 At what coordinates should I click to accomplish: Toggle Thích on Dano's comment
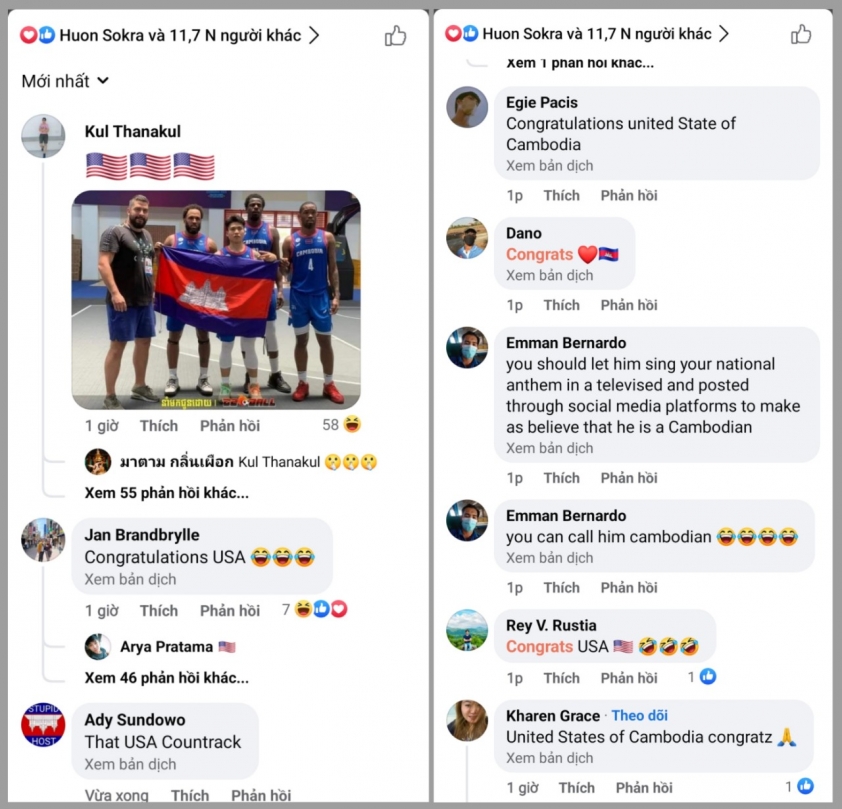pyautogui.click(x=561, y=305)
